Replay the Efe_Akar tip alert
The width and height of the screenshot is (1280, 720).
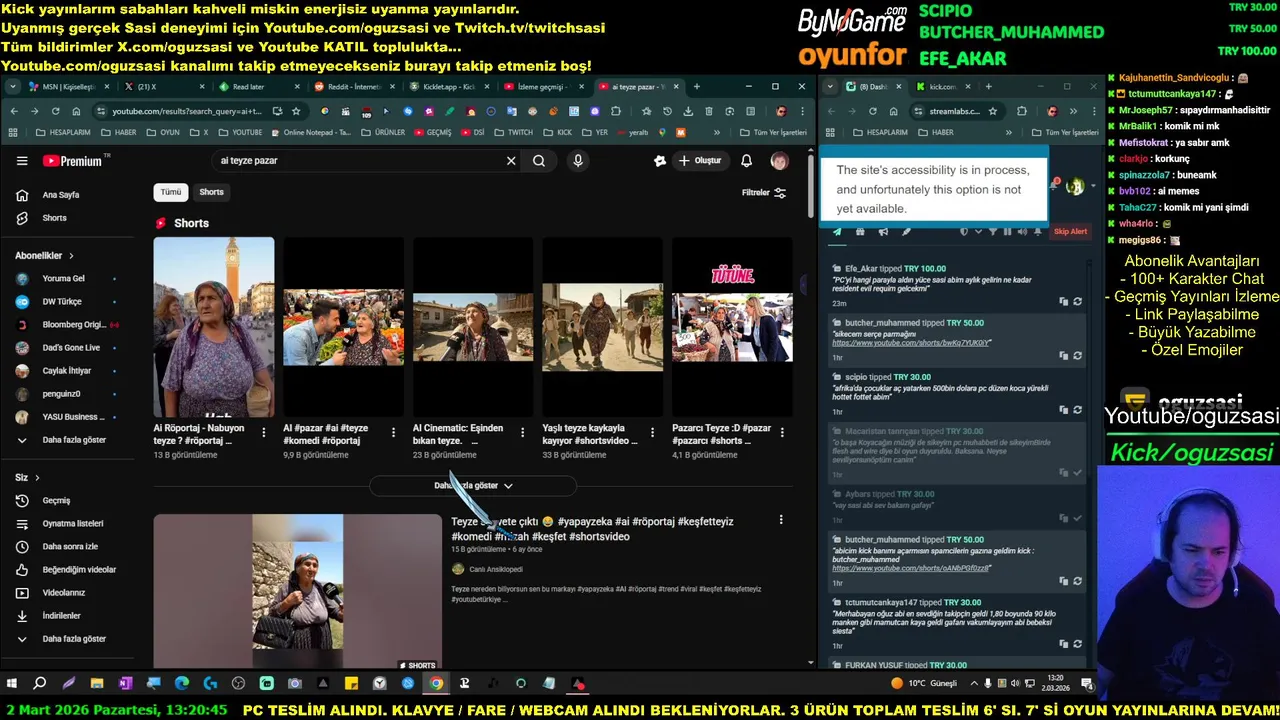click(1077, 302)
